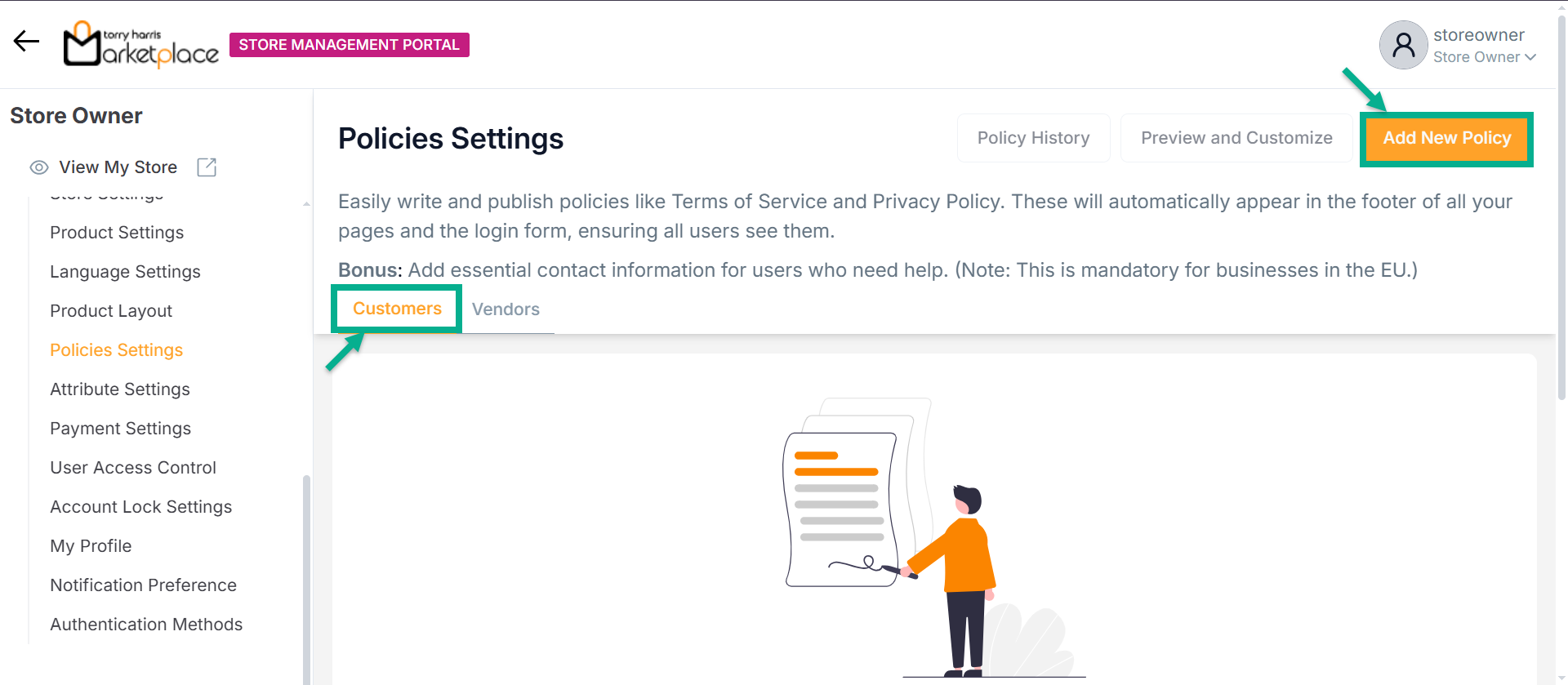Click the Add New Policy button

(1446, 138)
